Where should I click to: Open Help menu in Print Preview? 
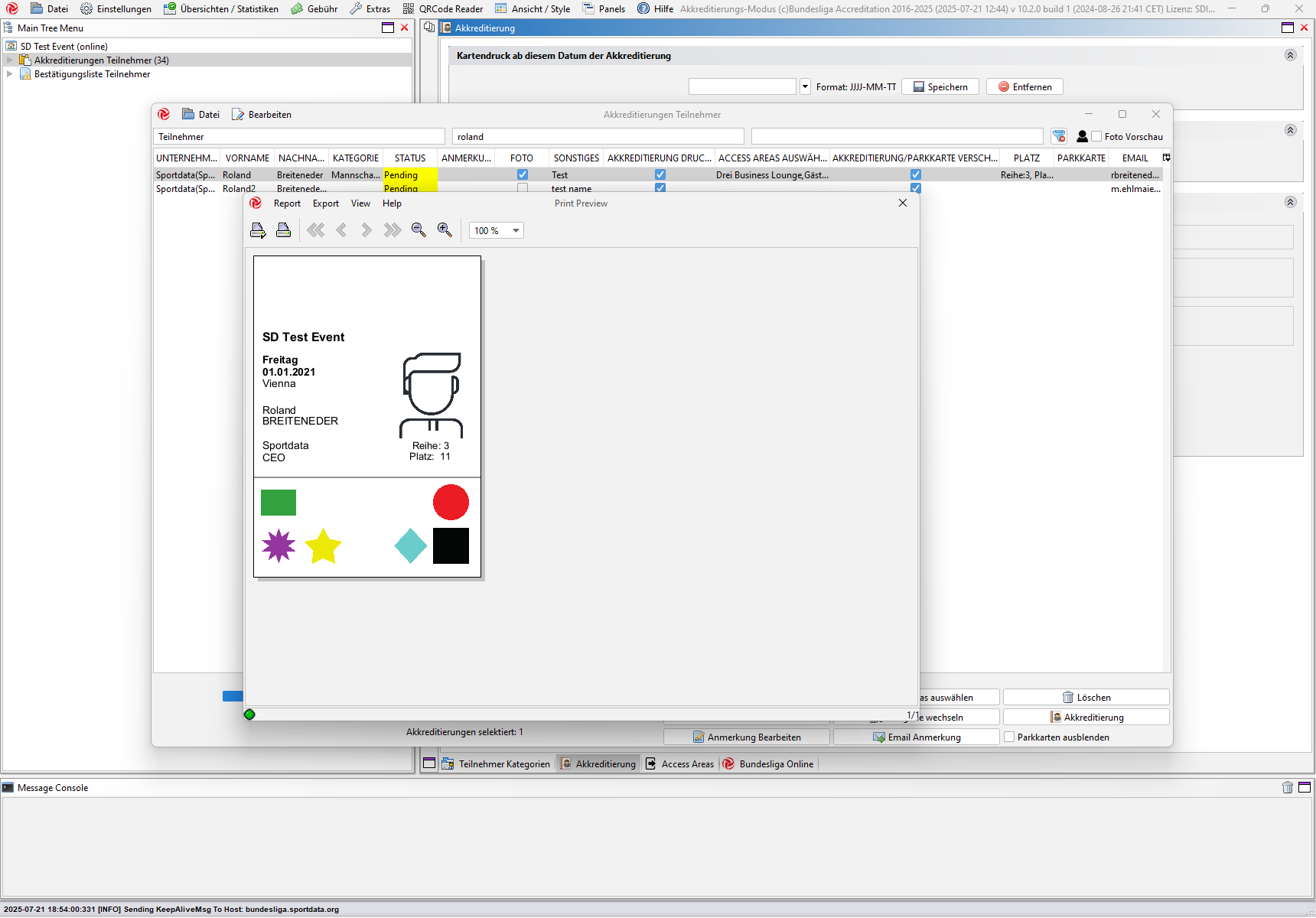coord(392,203)
